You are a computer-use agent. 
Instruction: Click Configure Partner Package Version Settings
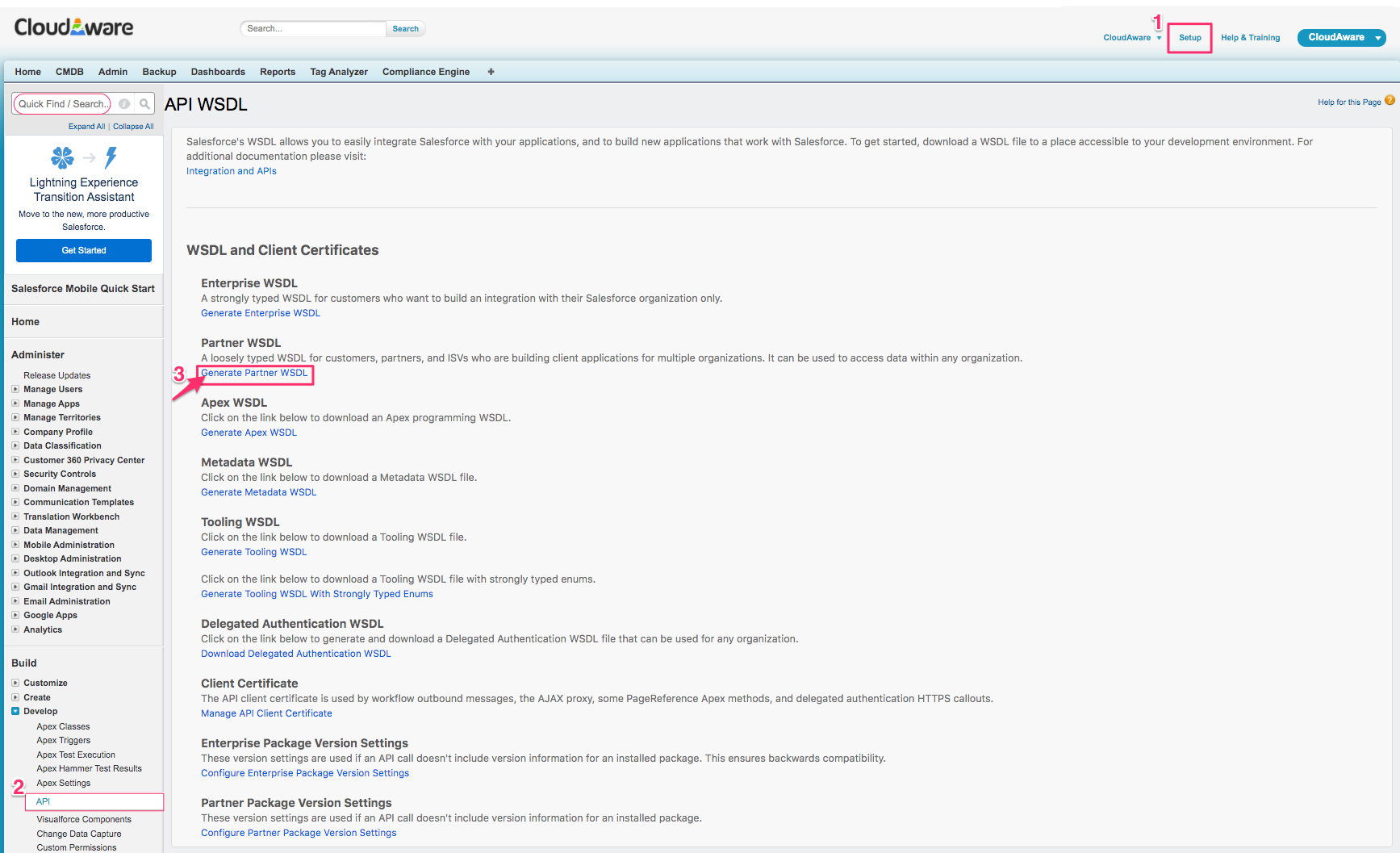click(x=299, y=833)
